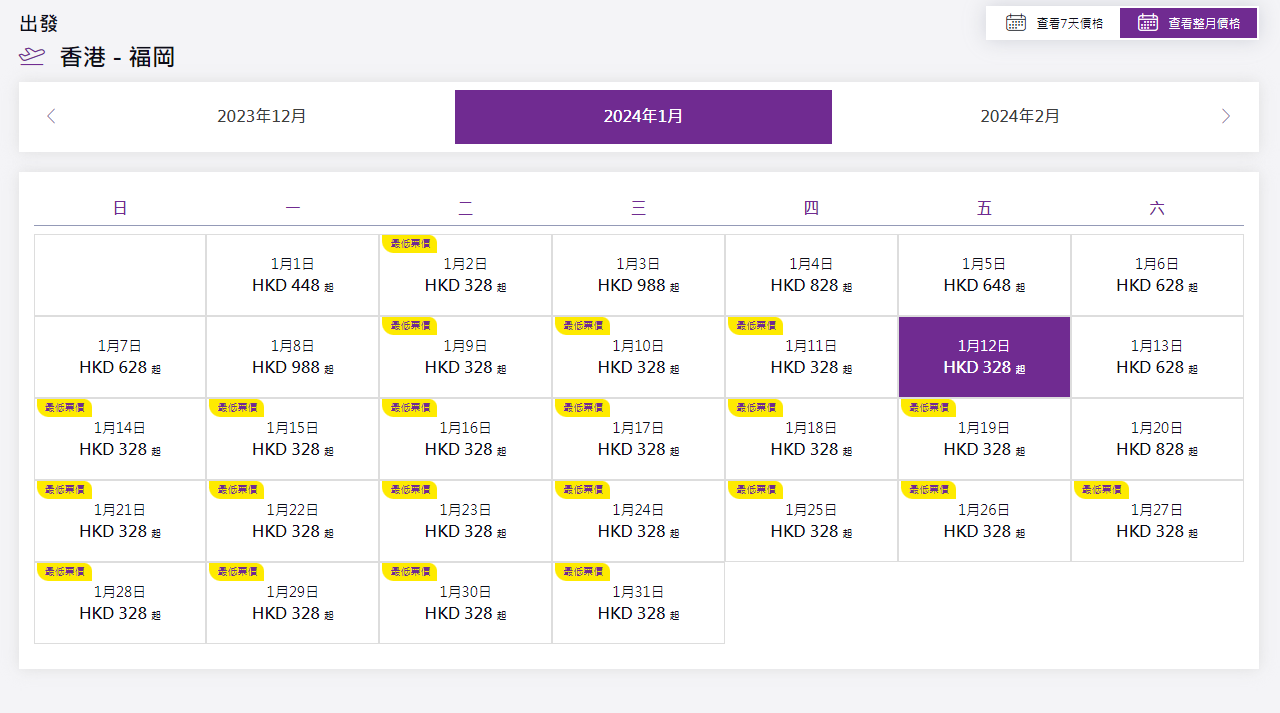Pick 1月5日 priced at HKD 648
The height and width of the screenshot is (713, 1280).
point(984,276)
